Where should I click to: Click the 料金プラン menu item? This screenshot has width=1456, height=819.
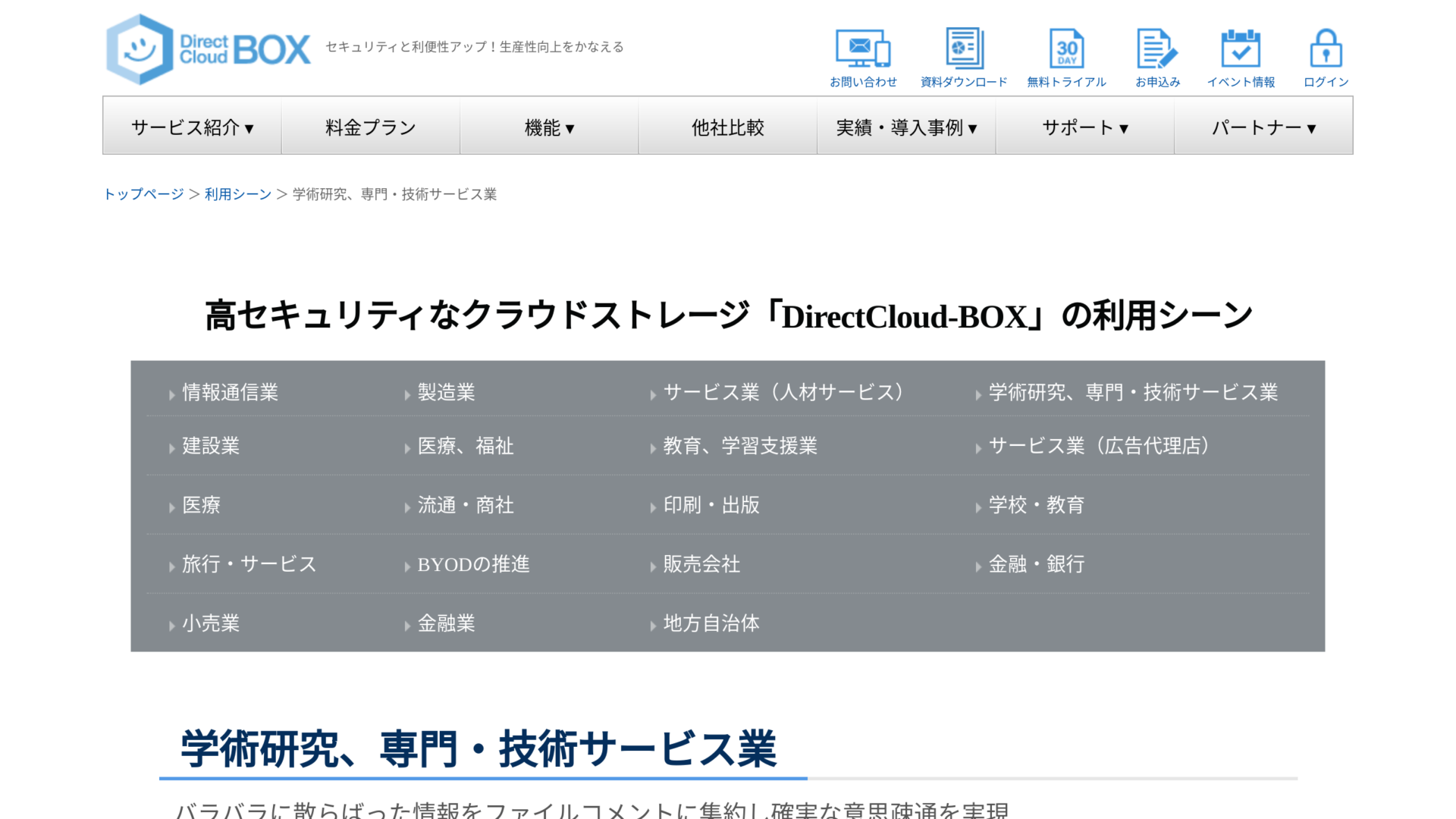click(x=370, y=127)
